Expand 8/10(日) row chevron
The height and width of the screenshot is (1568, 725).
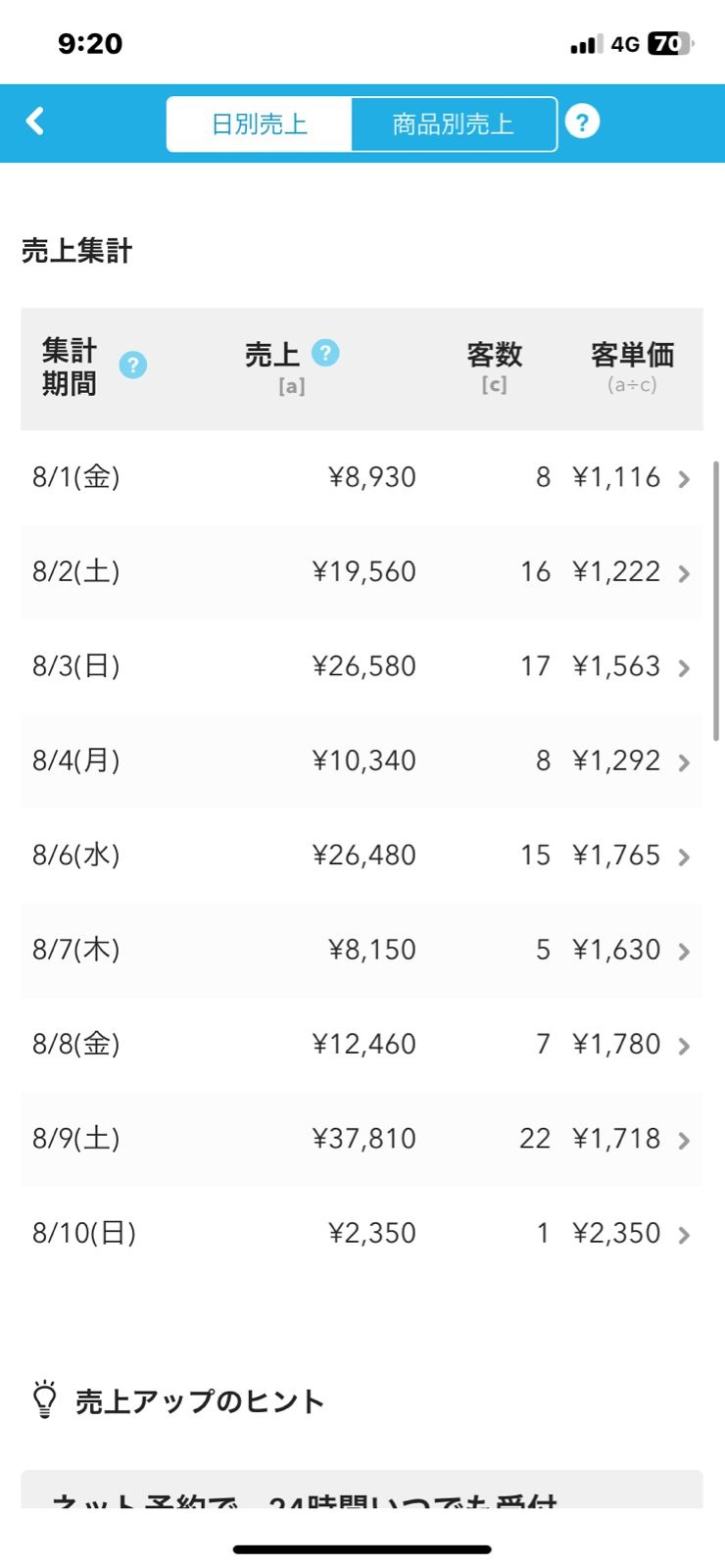(x=684, y=1235)
